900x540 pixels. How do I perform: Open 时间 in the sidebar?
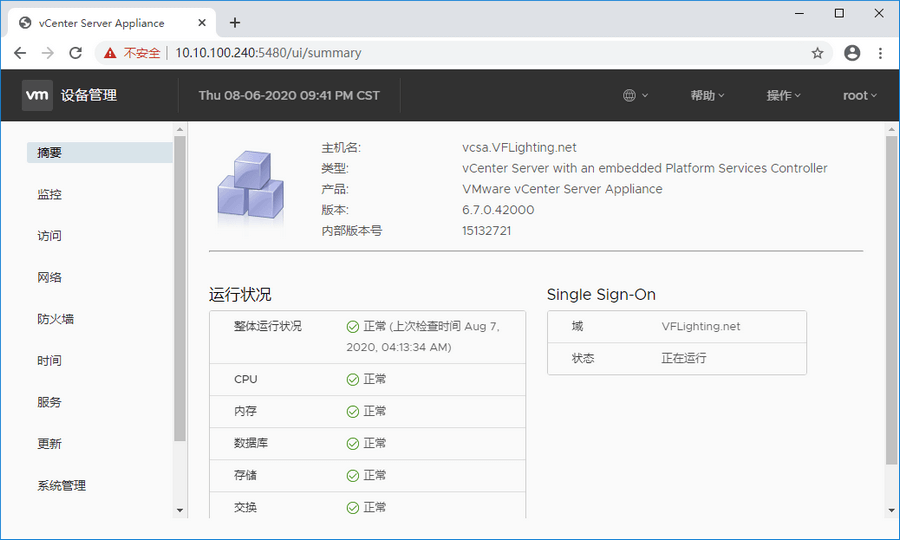coord(49,361)
